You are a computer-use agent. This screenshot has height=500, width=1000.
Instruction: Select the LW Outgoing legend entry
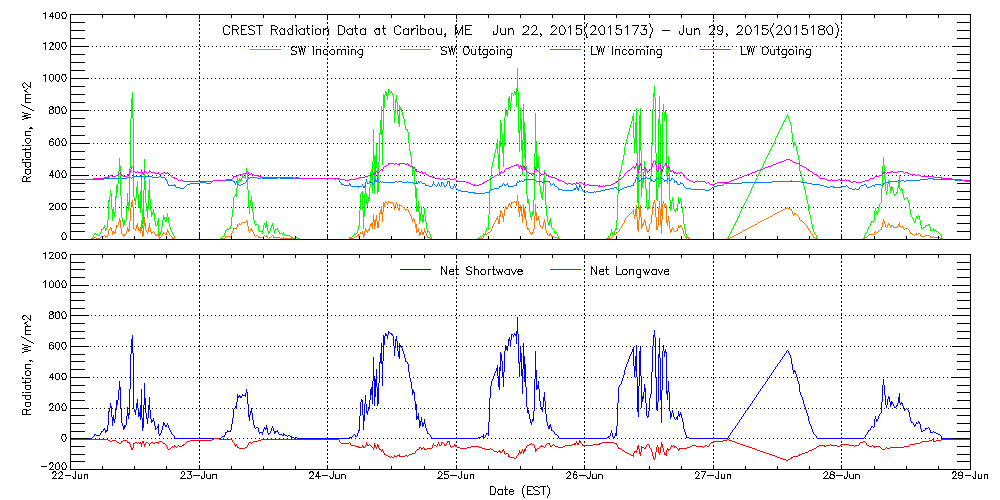(775, 51)
